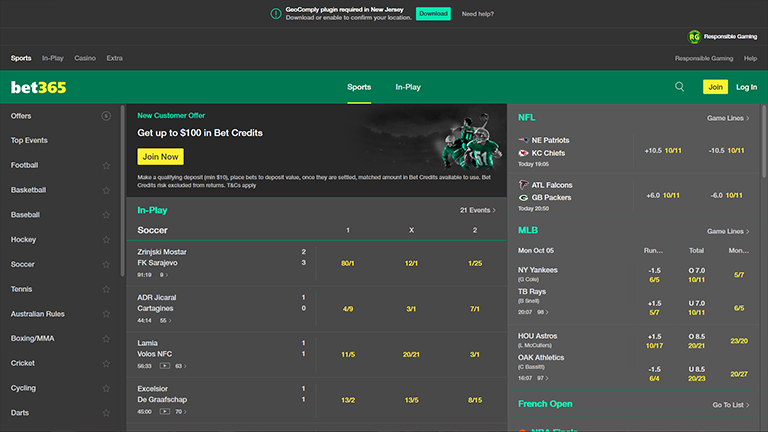768x432 pixels.
Task: Expand Yankees vs Rays markets 98
Action: (543, 312)
